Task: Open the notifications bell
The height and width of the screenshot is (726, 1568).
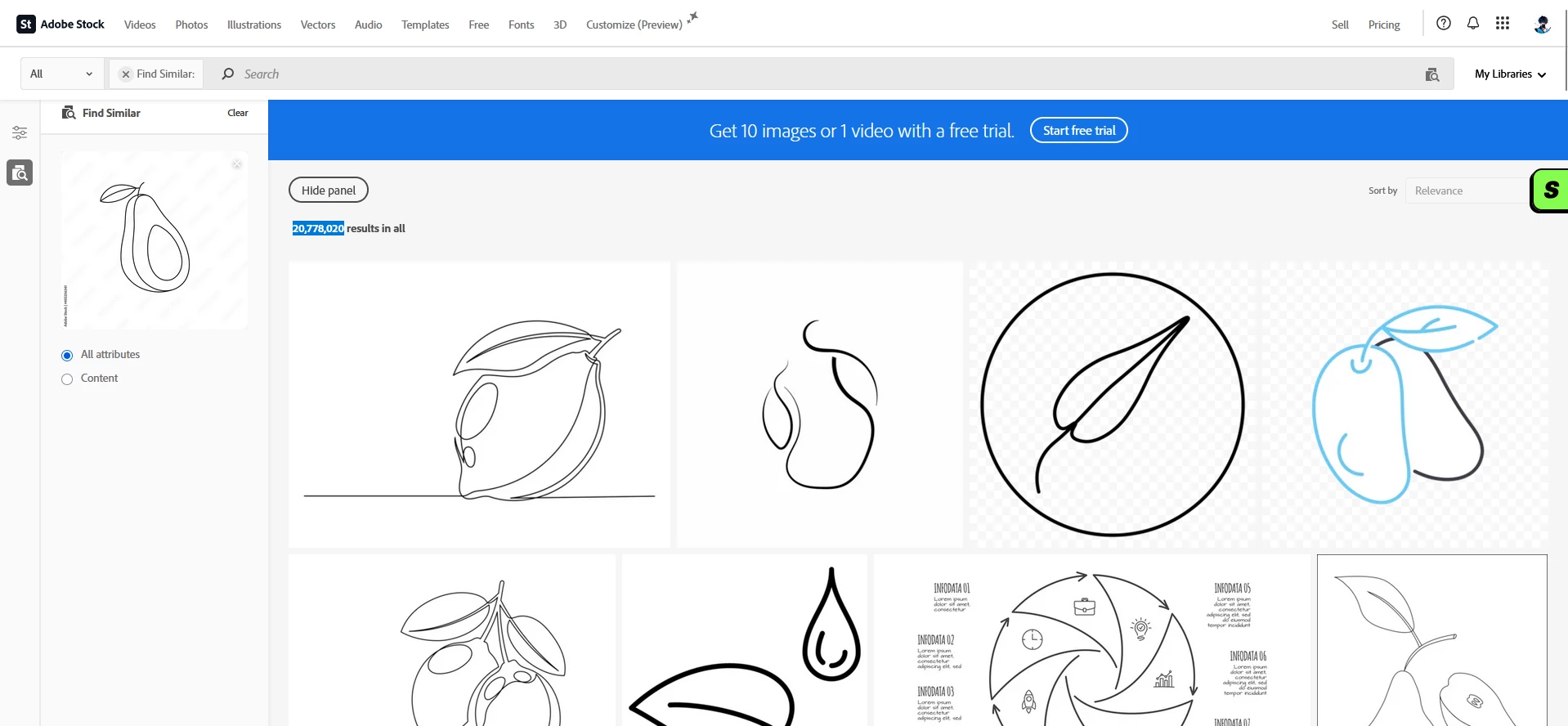Action: click(1473, 24)
